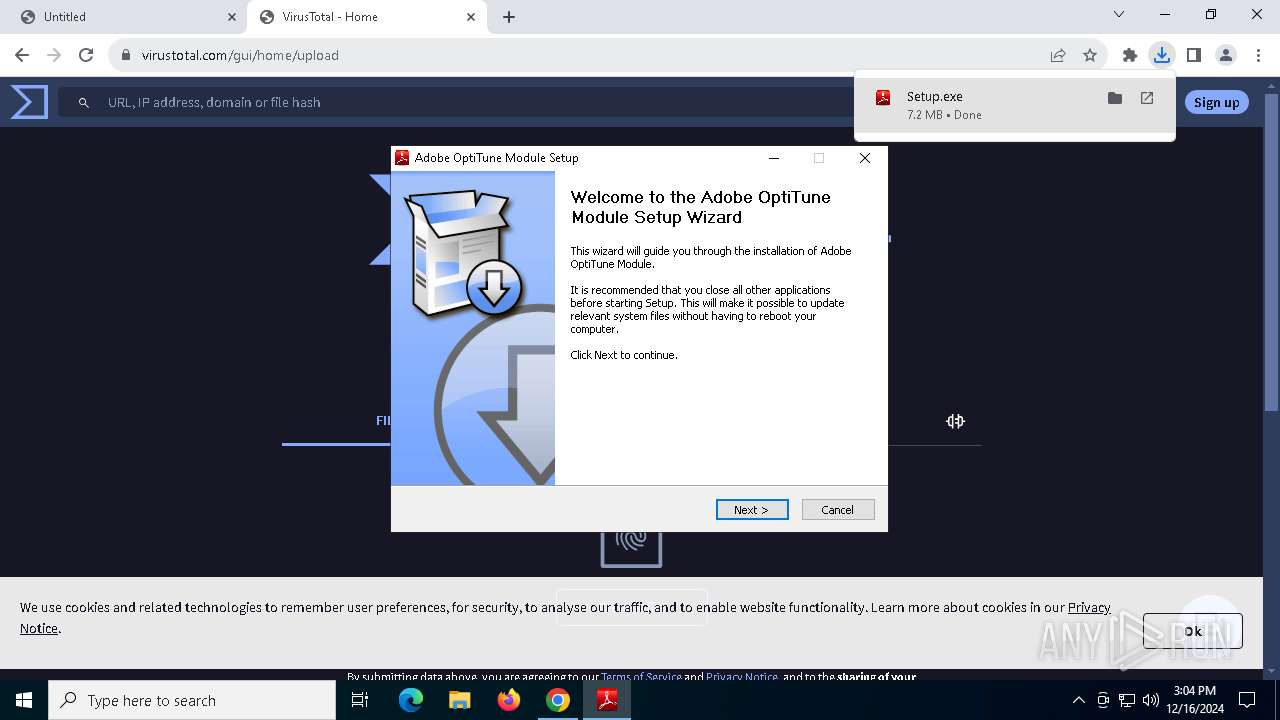Reload the VirusTotal page
This screenshot has height=720, width=1280.
[x=86, y=55]
